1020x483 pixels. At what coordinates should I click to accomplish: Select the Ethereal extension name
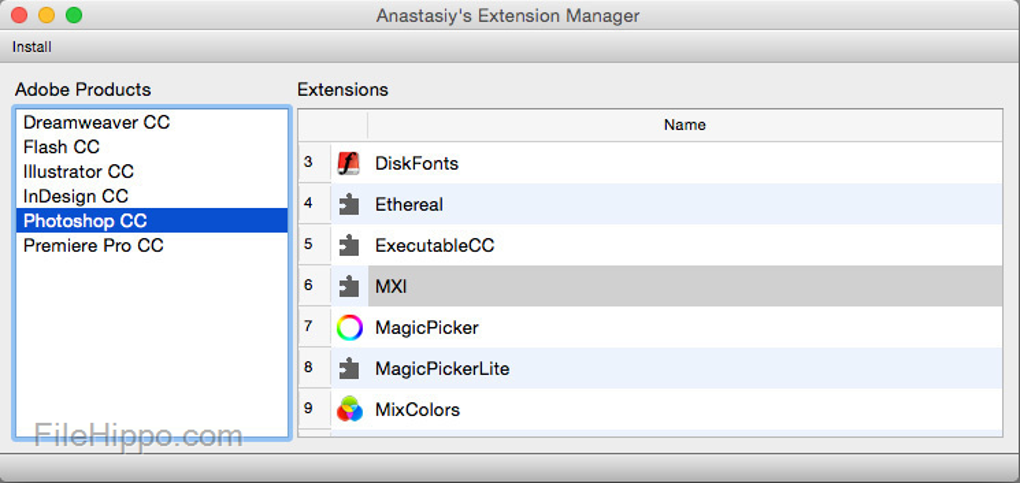pos(409,204)
